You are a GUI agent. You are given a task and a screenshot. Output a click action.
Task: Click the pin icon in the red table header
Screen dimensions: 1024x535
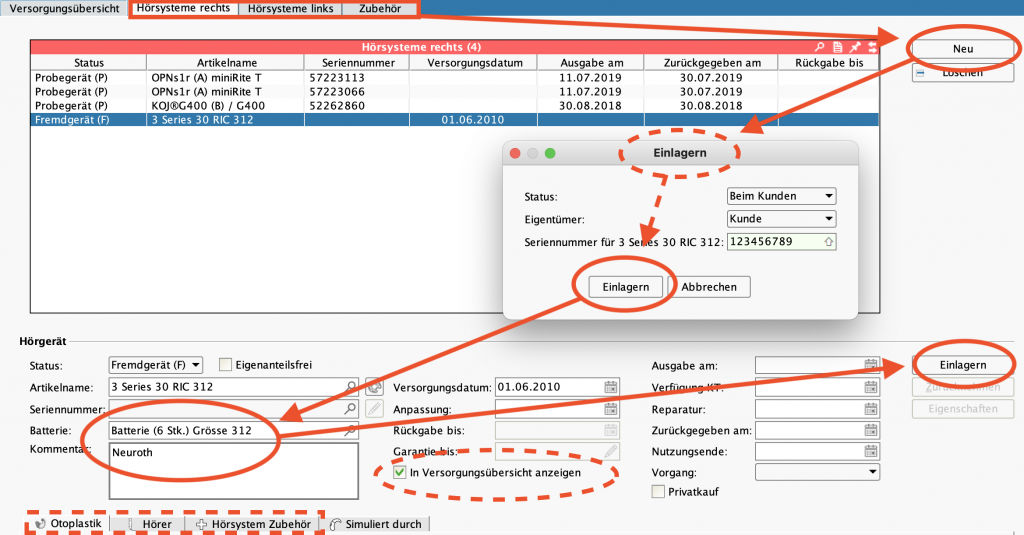coord(855,47)
